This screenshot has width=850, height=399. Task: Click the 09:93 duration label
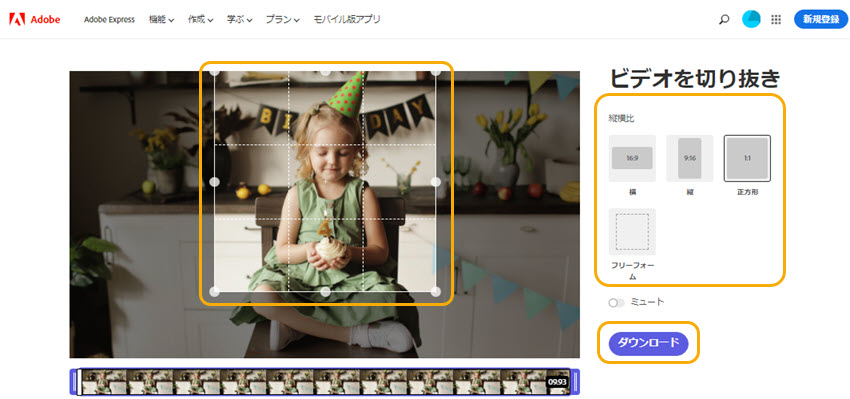(557, 382)
